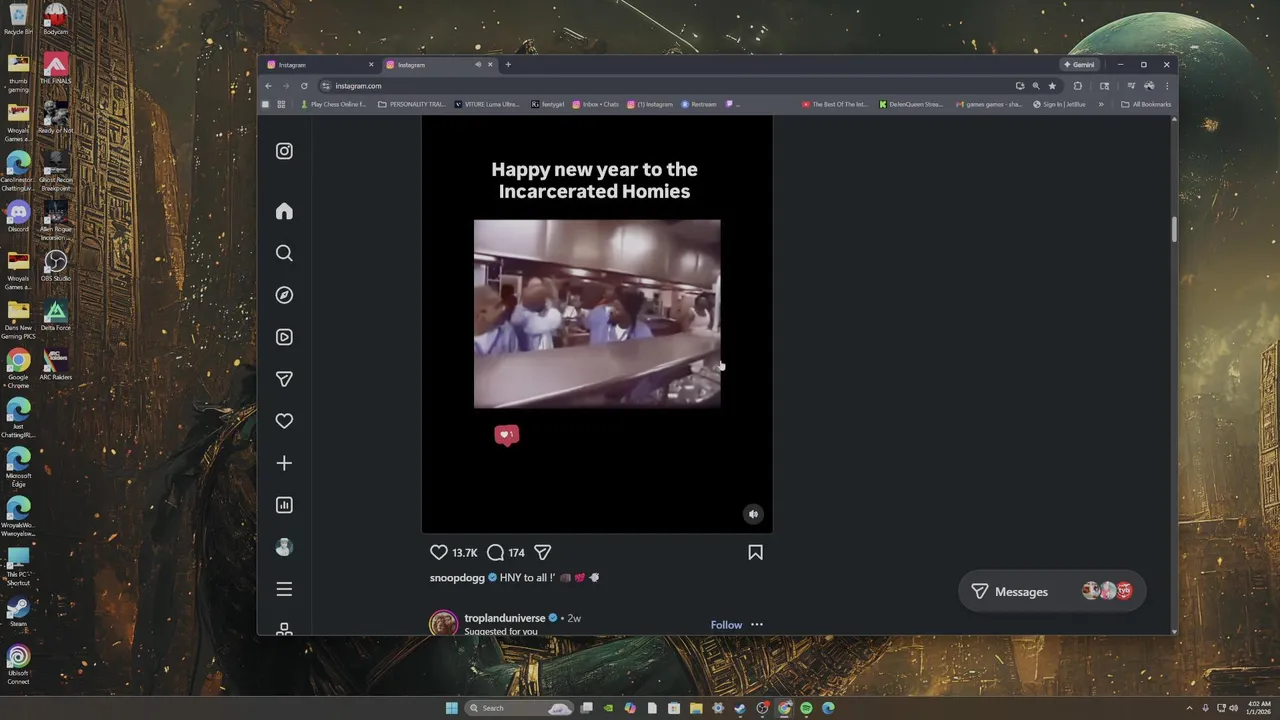The width and height of the screenshot is (1280, 720).
Task: Open the 4:02 AM clock and calendar
Action: pos(1259,708)
